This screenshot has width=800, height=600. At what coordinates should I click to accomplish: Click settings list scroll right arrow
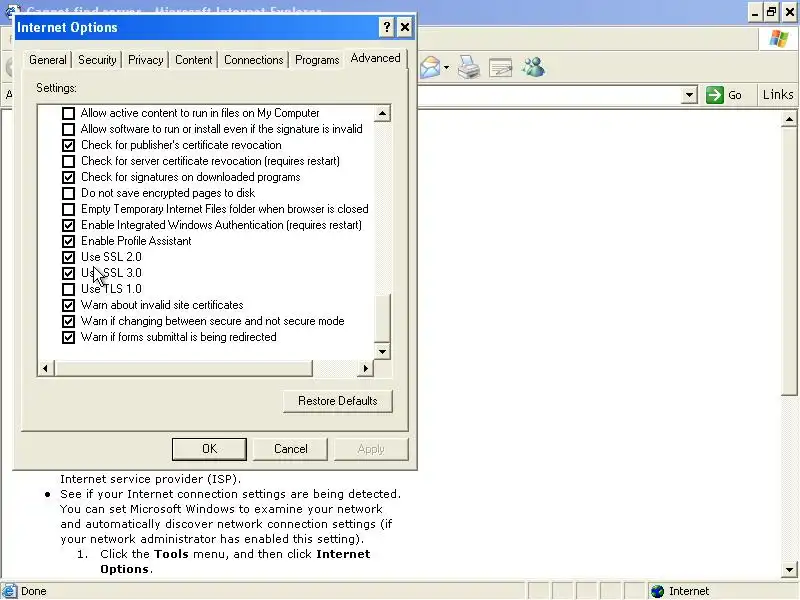(x=365, y=368)
